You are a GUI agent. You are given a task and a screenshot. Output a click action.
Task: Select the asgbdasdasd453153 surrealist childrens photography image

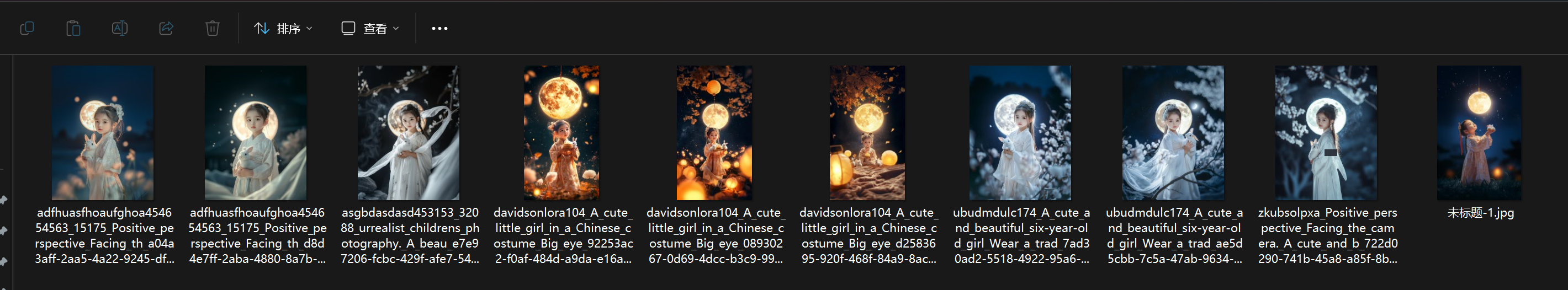tap(409, 132)
